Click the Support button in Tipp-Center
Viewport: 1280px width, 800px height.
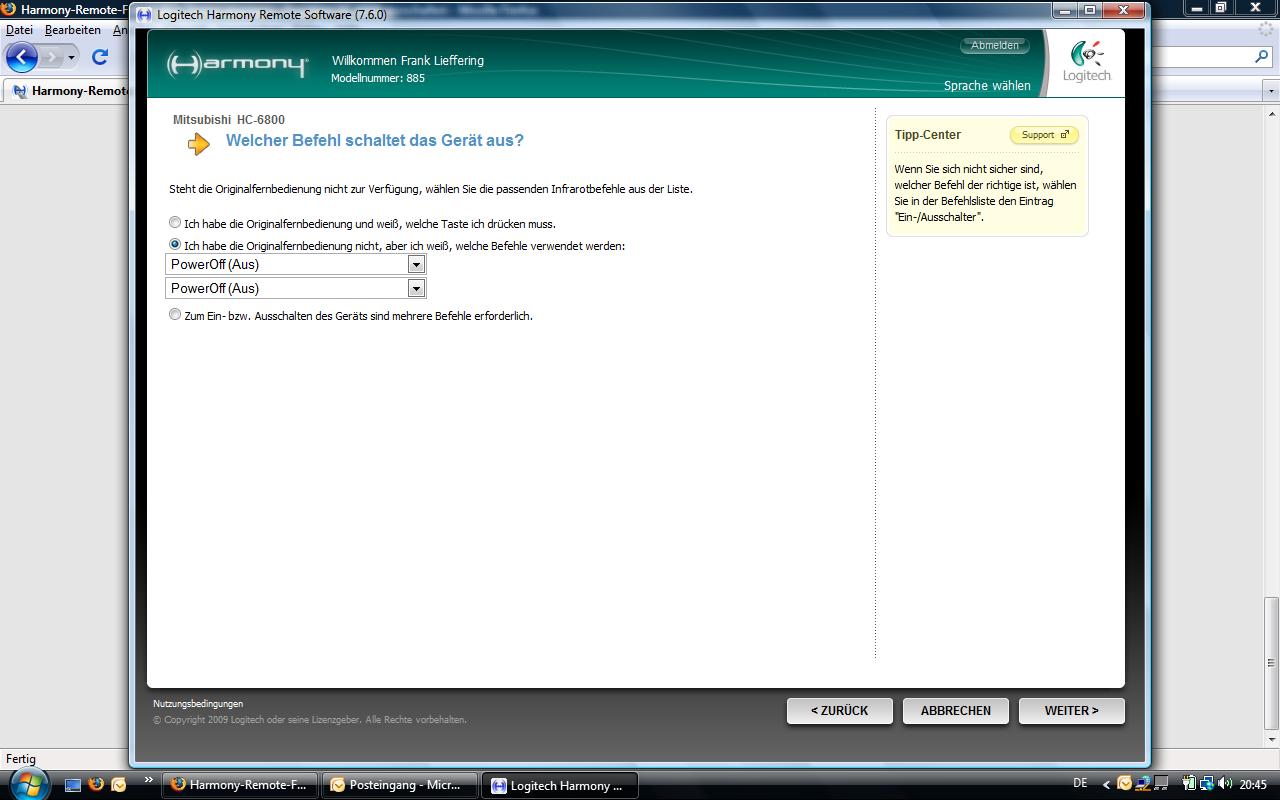1043,135
